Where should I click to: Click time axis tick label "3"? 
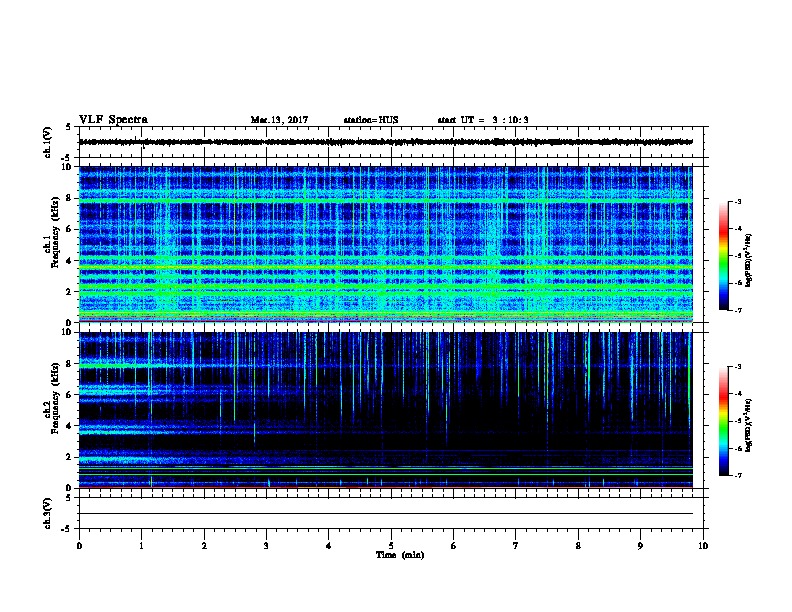coord(266,546)
